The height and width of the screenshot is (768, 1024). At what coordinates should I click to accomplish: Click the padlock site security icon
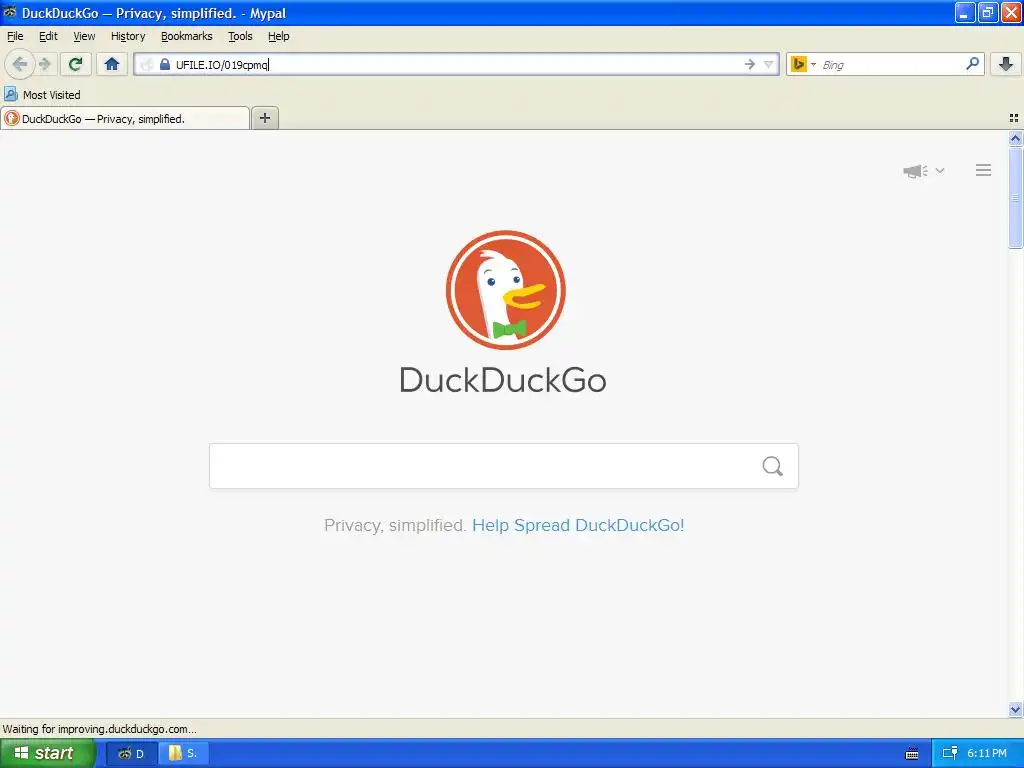tap(165, 64)
